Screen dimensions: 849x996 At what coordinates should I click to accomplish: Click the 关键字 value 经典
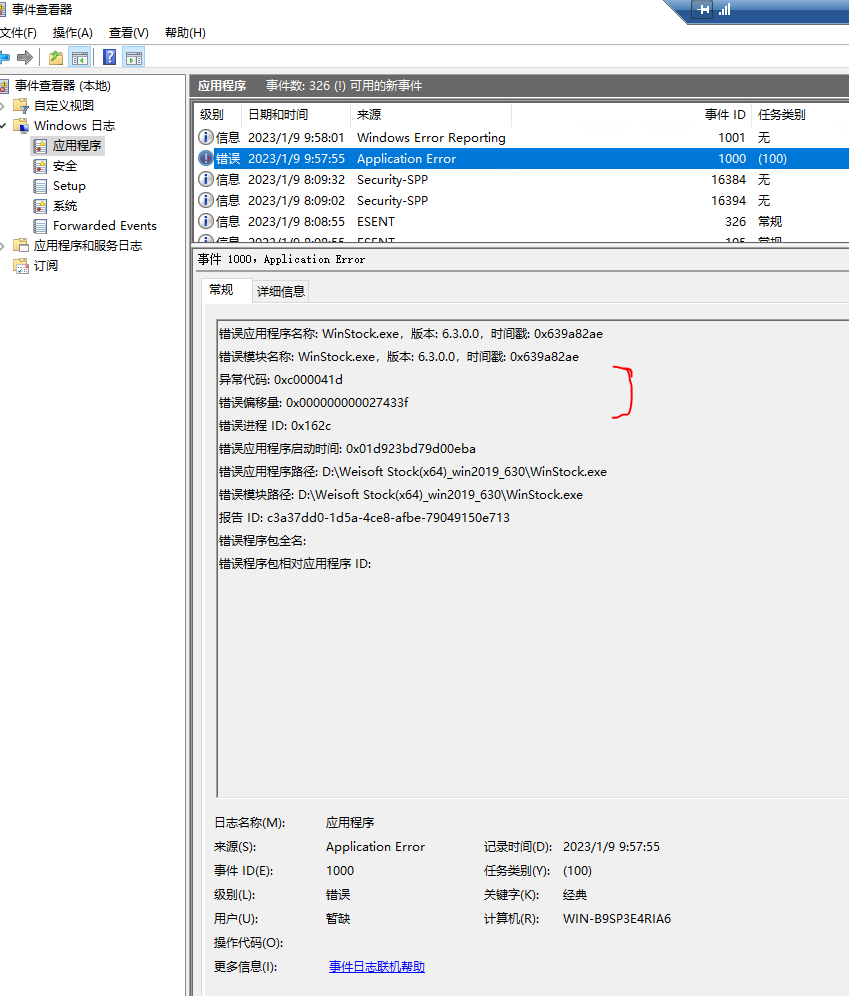point(575,895)
